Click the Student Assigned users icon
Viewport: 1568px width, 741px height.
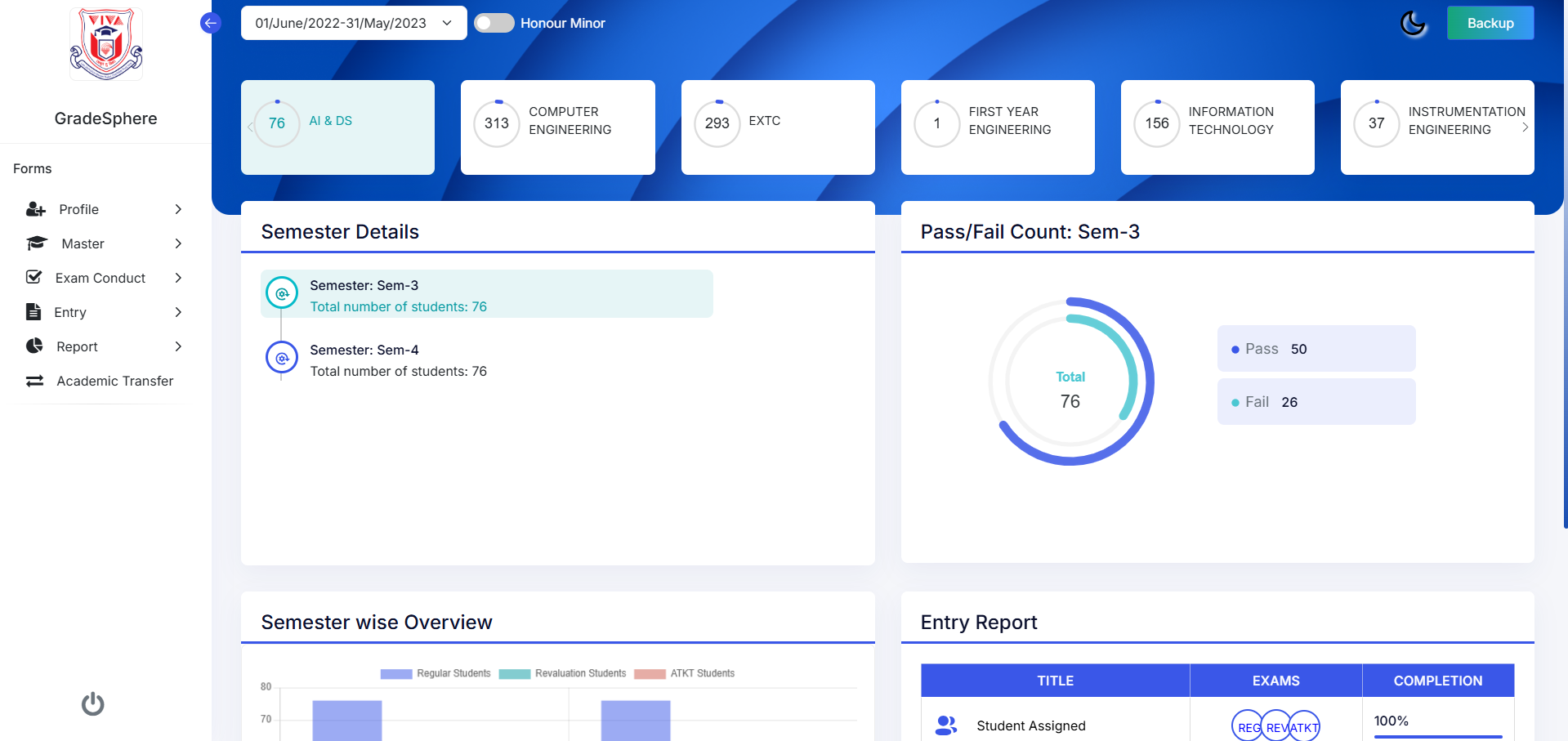946,725
